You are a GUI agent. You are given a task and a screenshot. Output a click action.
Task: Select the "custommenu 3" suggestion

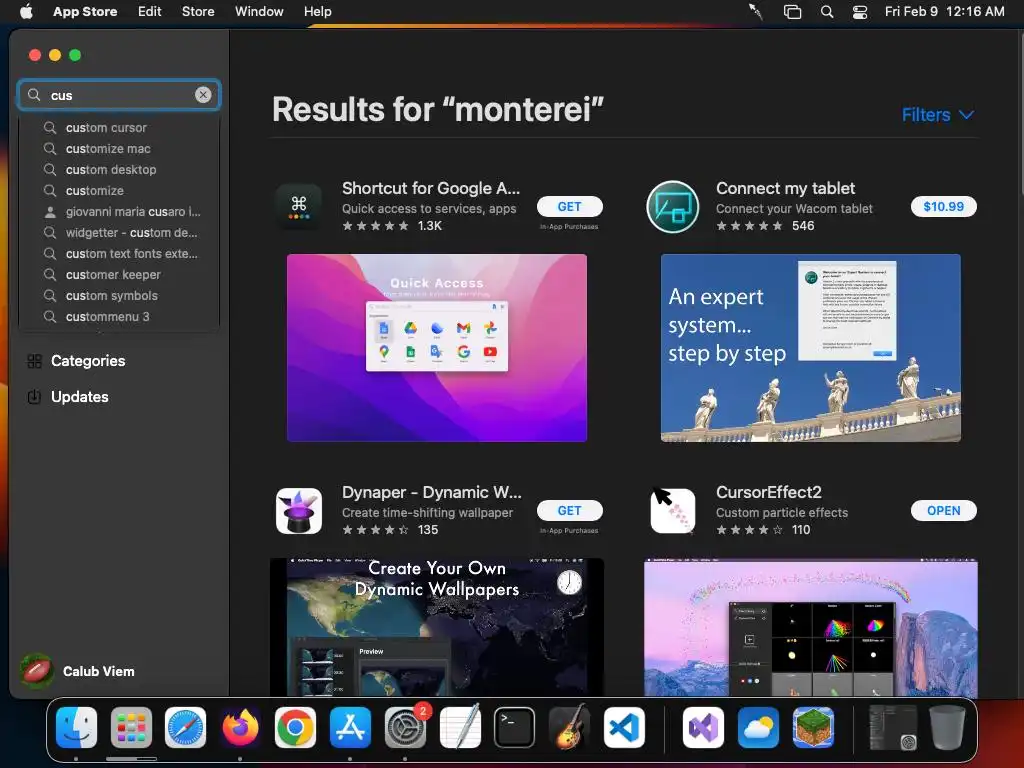119,317
